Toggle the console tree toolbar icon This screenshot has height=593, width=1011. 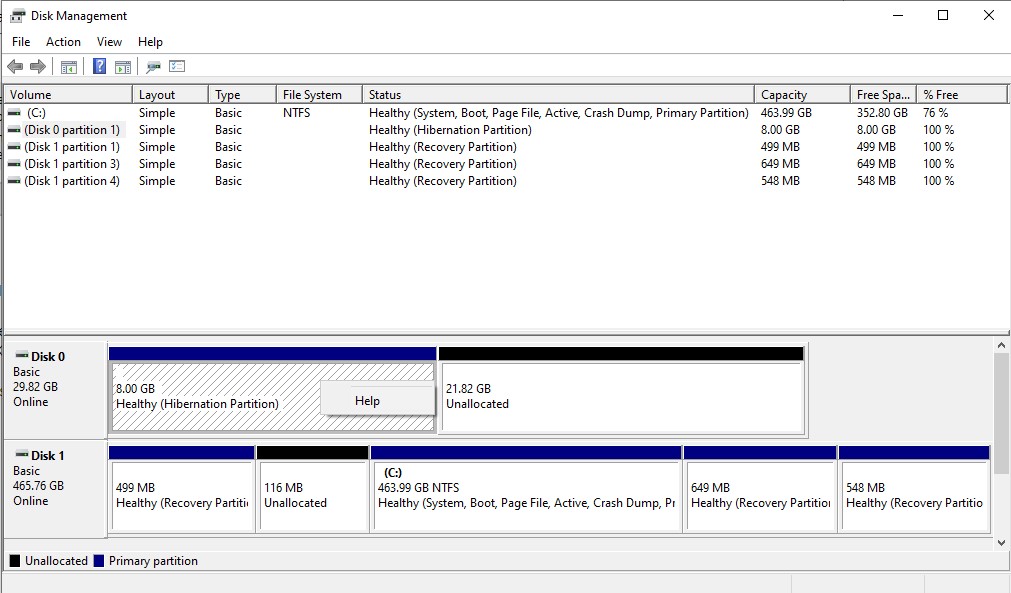(68, 66)
